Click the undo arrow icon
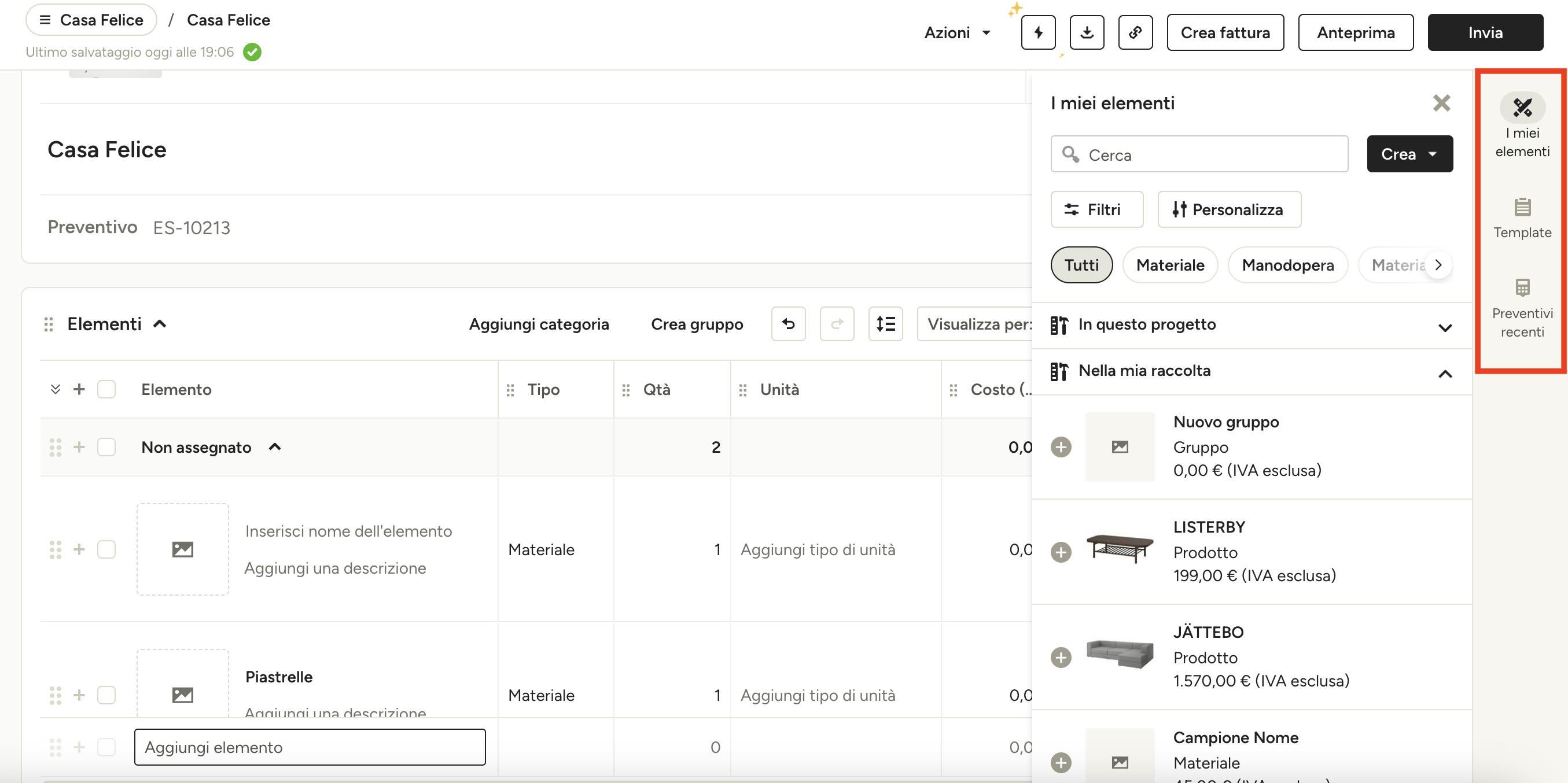The image size is (1568, 783). [x=788, y=324]
